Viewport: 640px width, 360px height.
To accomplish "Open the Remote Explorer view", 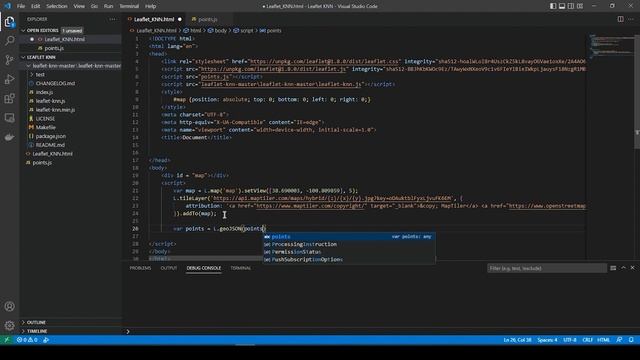I will pos(9,118).
